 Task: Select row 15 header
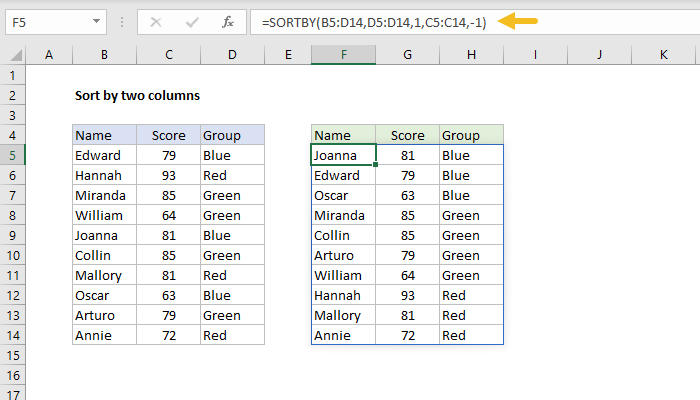pyautogui.click(x=12, y=355)
